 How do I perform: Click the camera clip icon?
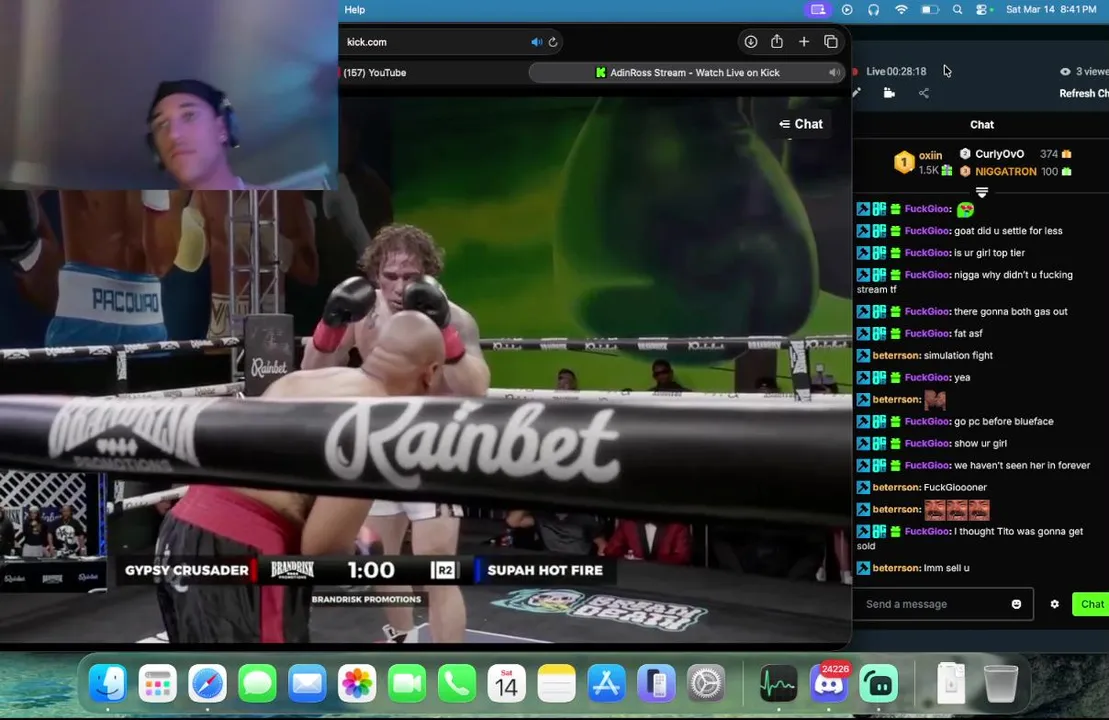889,93
